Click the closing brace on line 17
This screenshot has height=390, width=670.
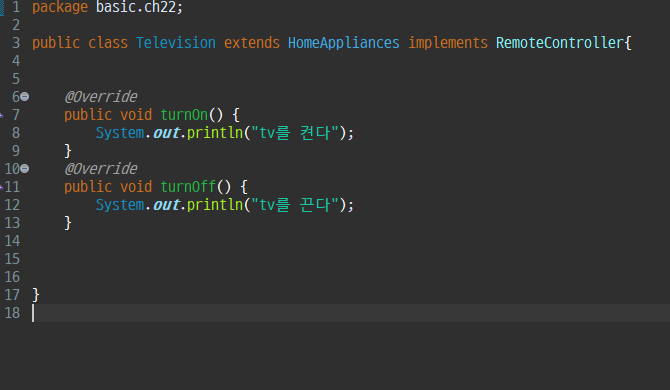point(36,295)
